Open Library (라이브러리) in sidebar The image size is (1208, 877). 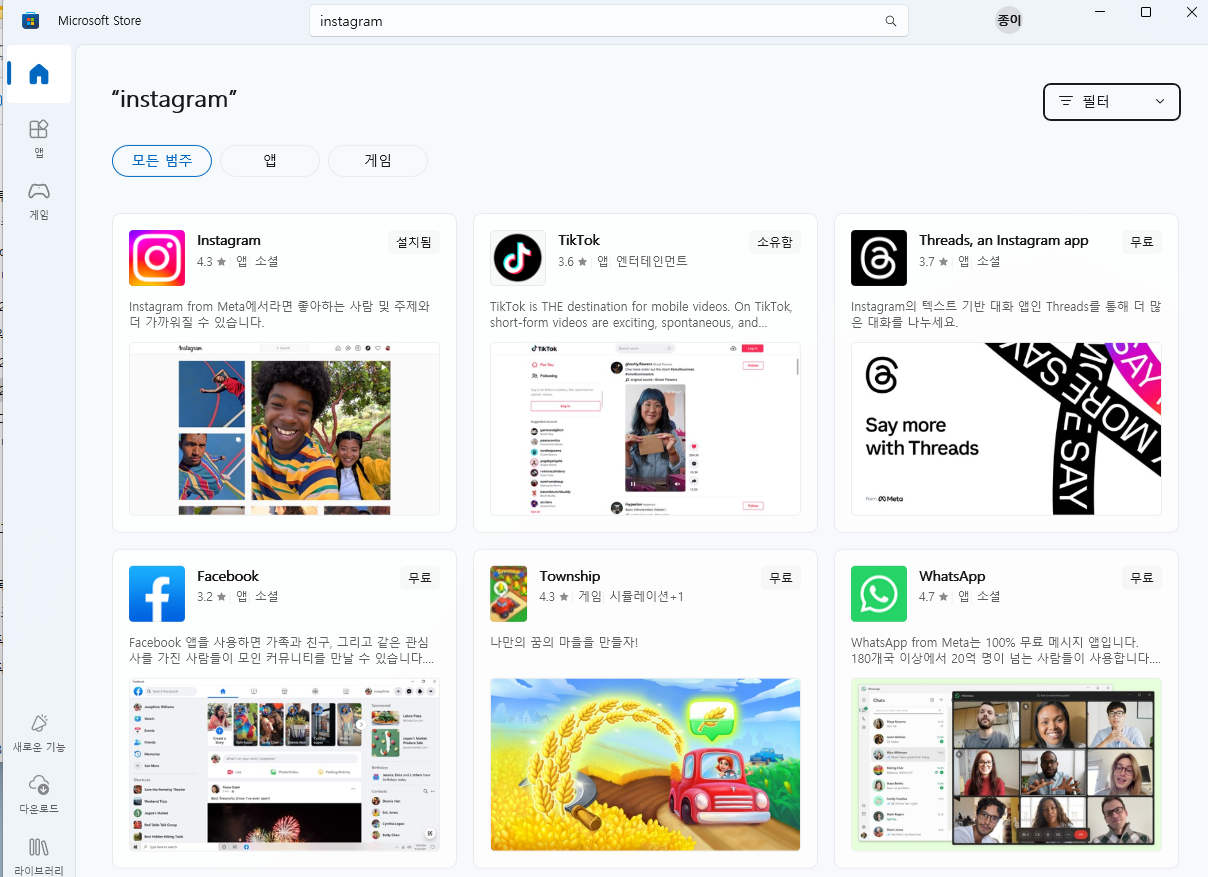(x=38, y=855)
